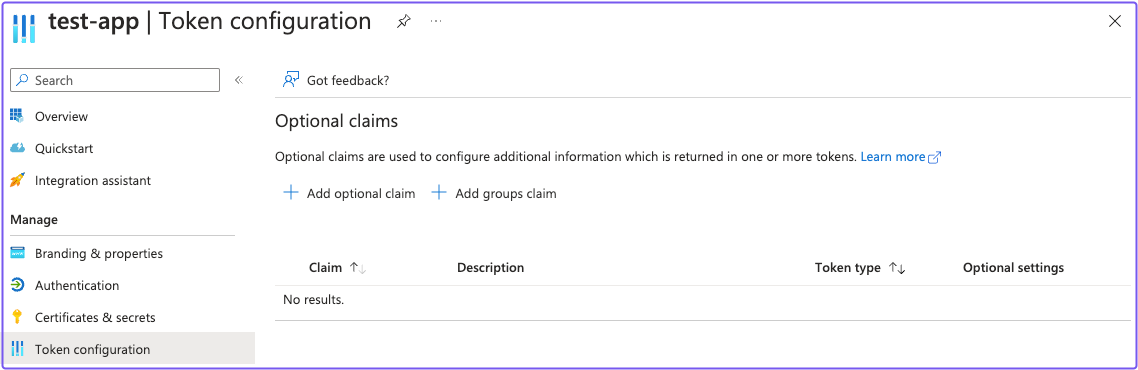The height and width of the screenshot is (370, 1138).
Task: Click the Branding & properties icon
Action: (x=17, y=253)
